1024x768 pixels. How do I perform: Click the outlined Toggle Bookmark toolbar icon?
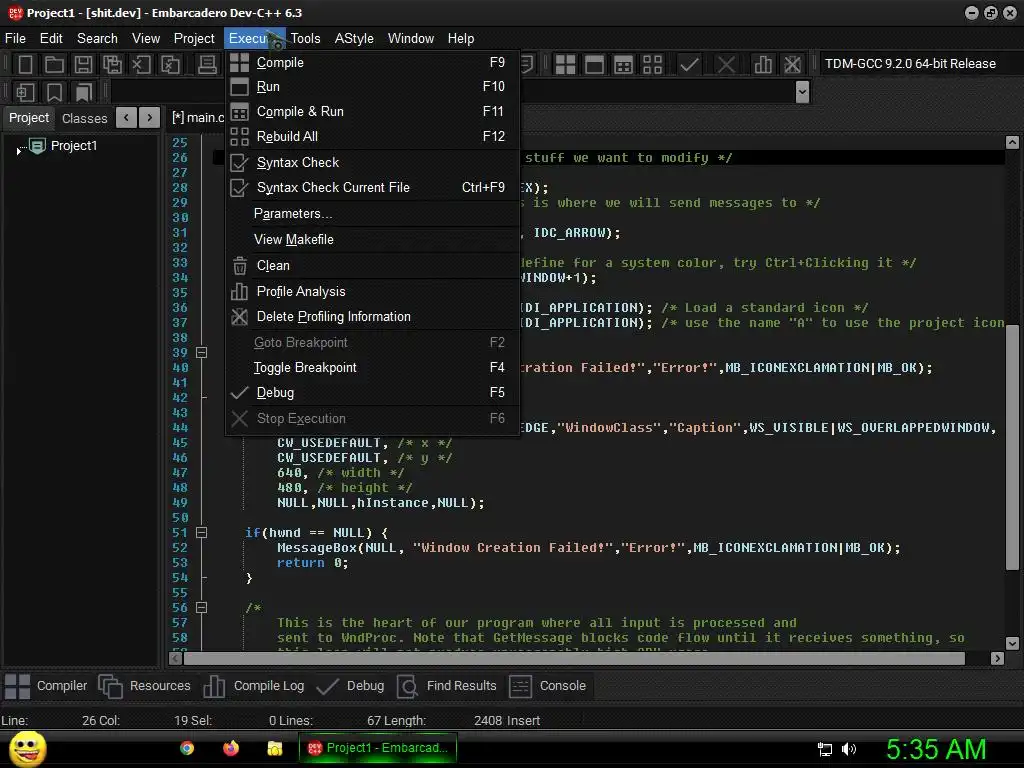[x=54, y=92]
